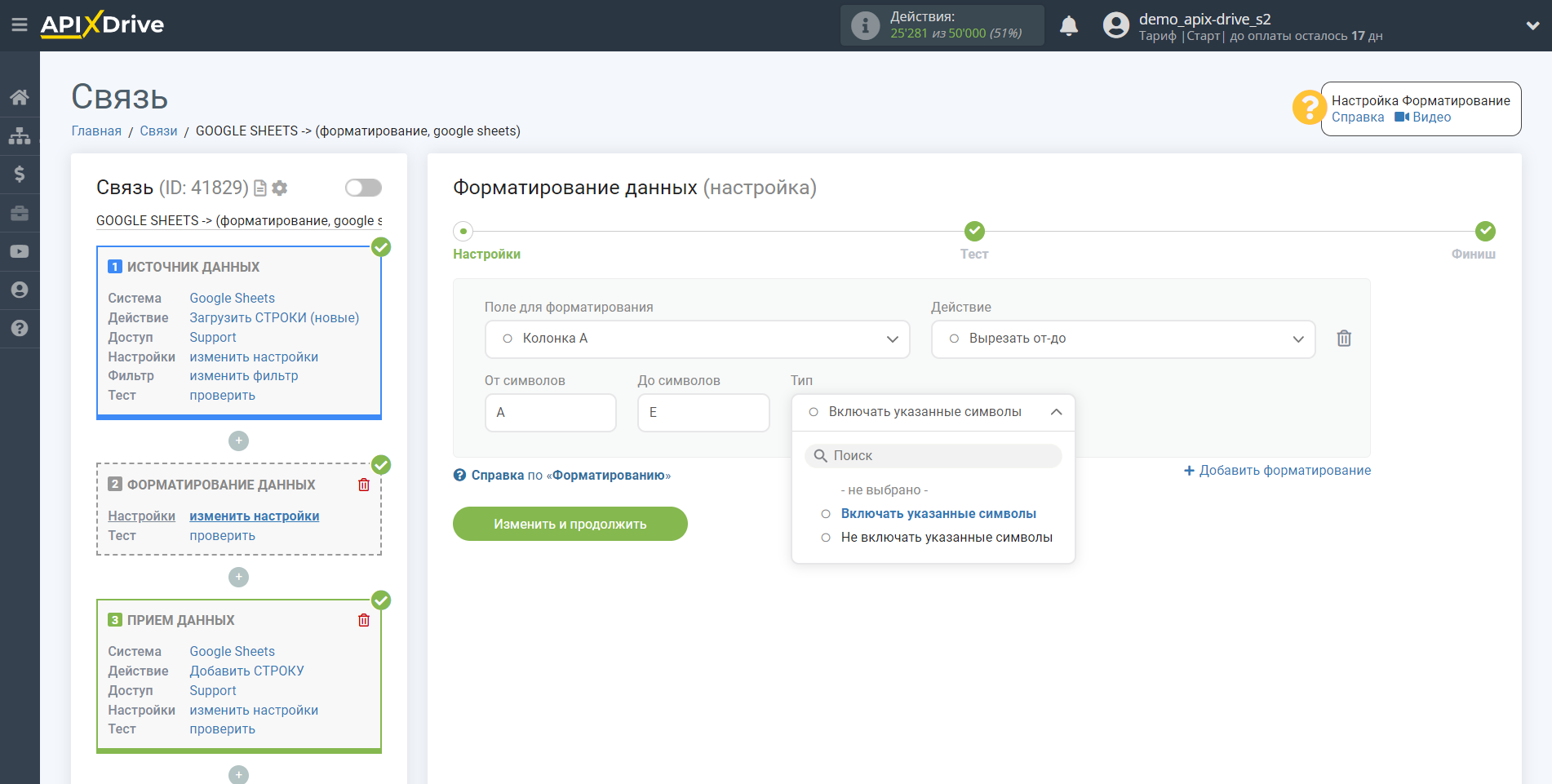Add step after data receiving block
Screen dimensions: 1552x784
pyautogui.click(x=238, y=774)
